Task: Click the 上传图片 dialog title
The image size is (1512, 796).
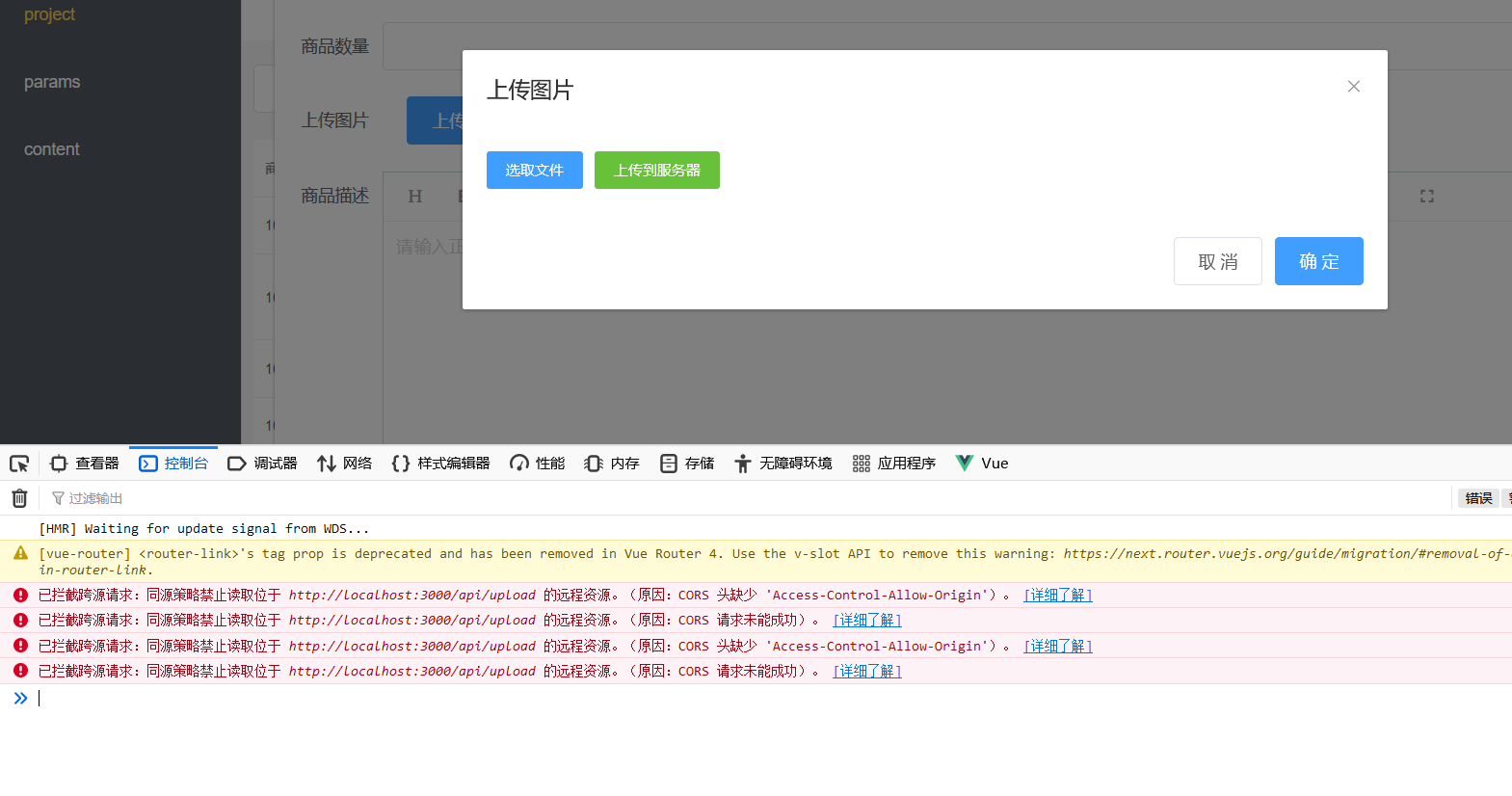Action: point(530,90)
